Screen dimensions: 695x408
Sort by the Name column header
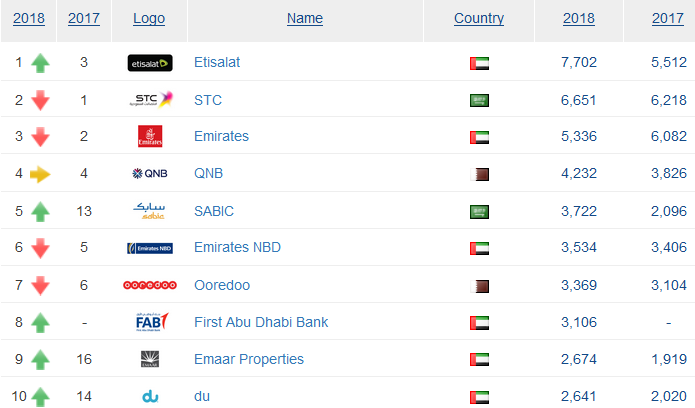pyautogui.click(x=305, y=18)
